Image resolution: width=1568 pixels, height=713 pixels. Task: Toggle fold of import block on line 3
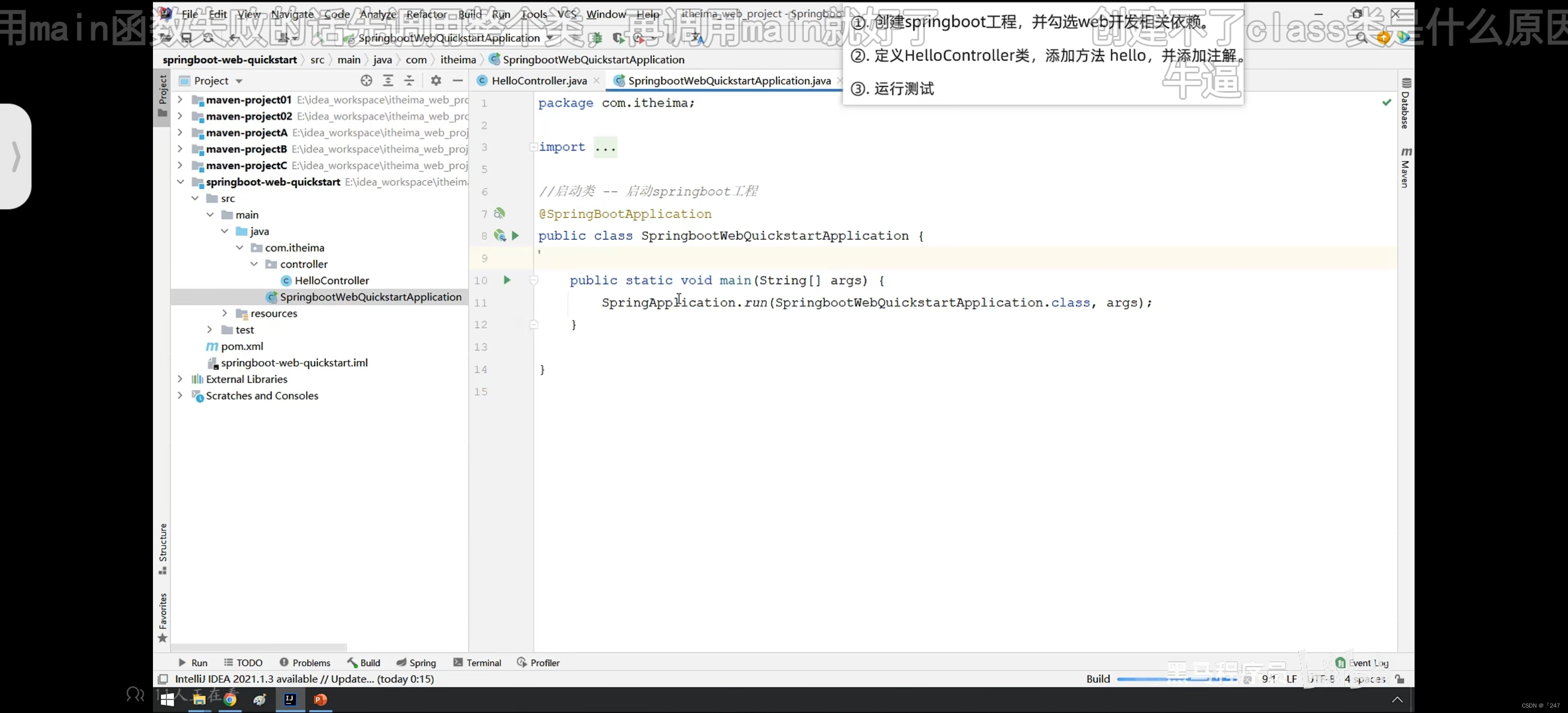[533, 147]
